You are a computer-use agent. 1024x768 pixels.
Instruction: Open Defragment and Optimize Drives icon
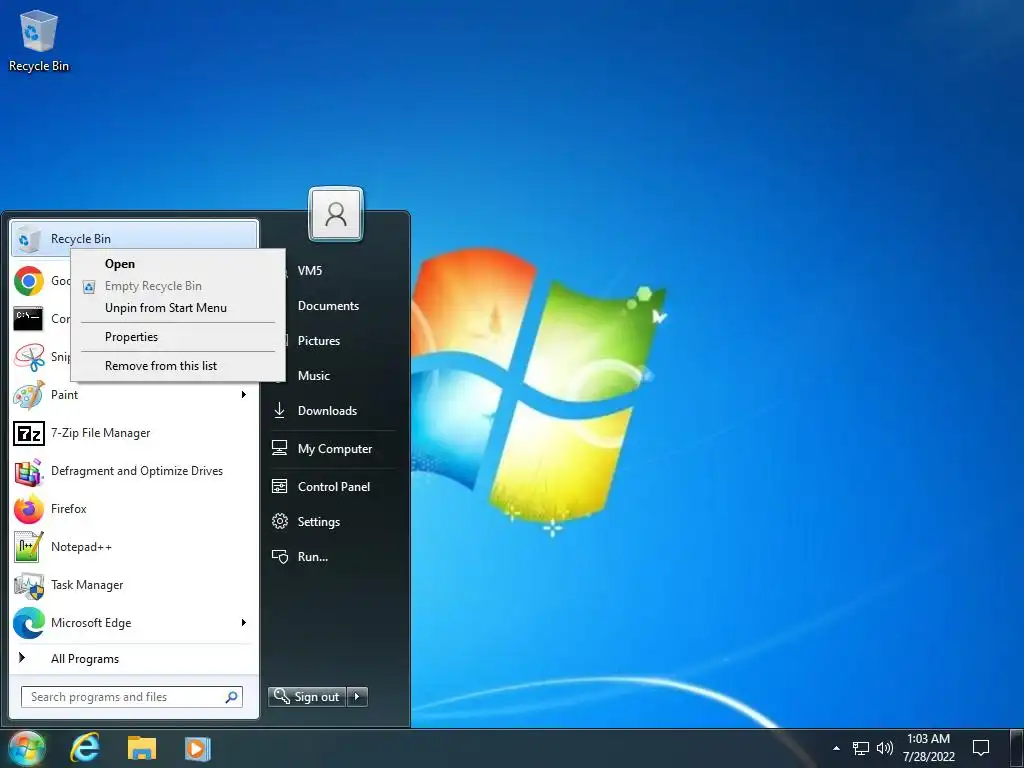29,471
